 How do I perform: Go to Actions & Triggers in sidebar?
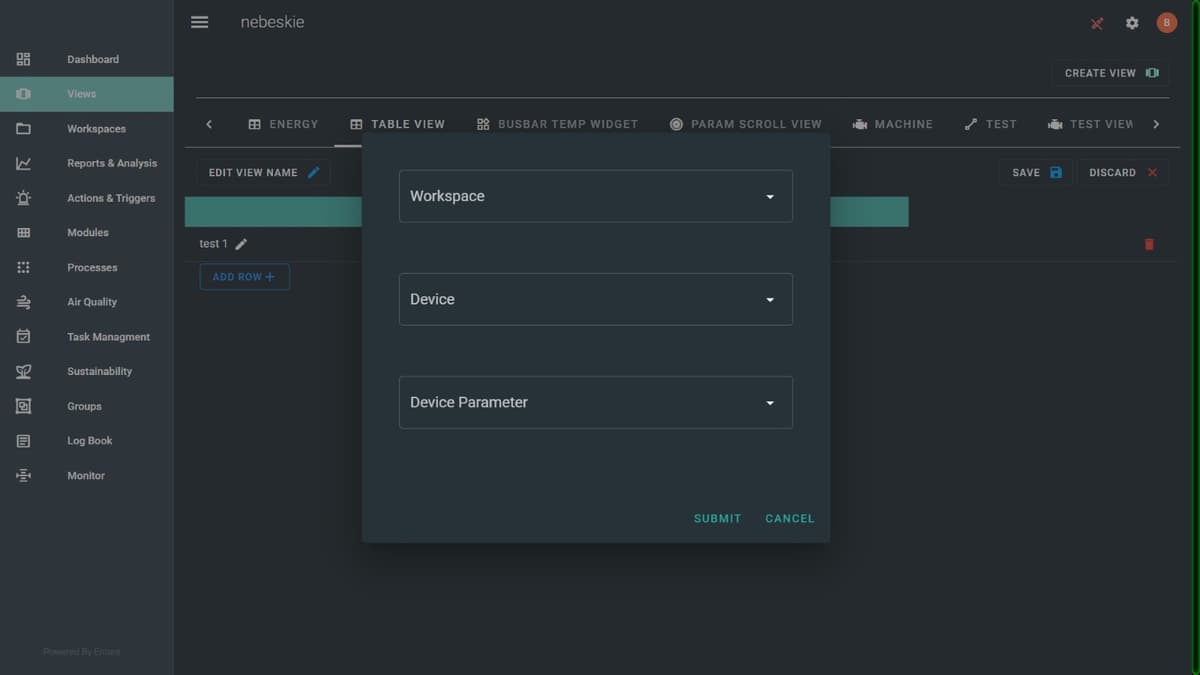tap(110, 198)
